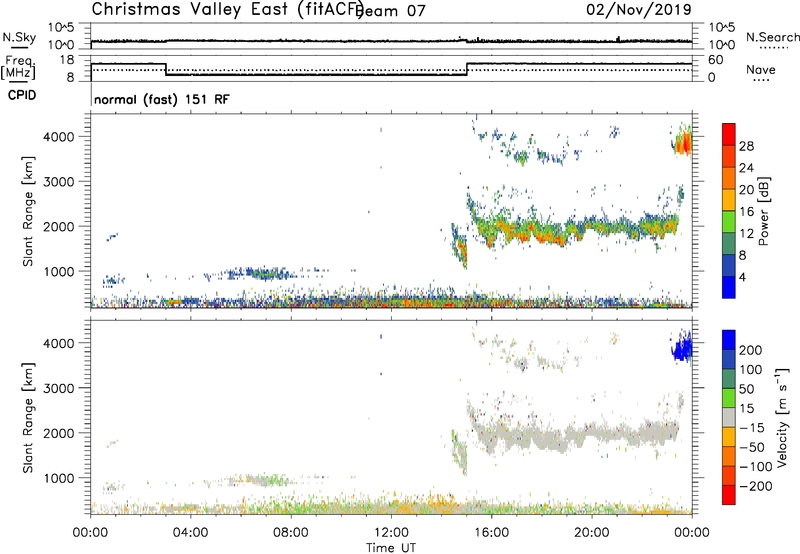Click the red-orange echo patch near 4000 km

point(683,142)
